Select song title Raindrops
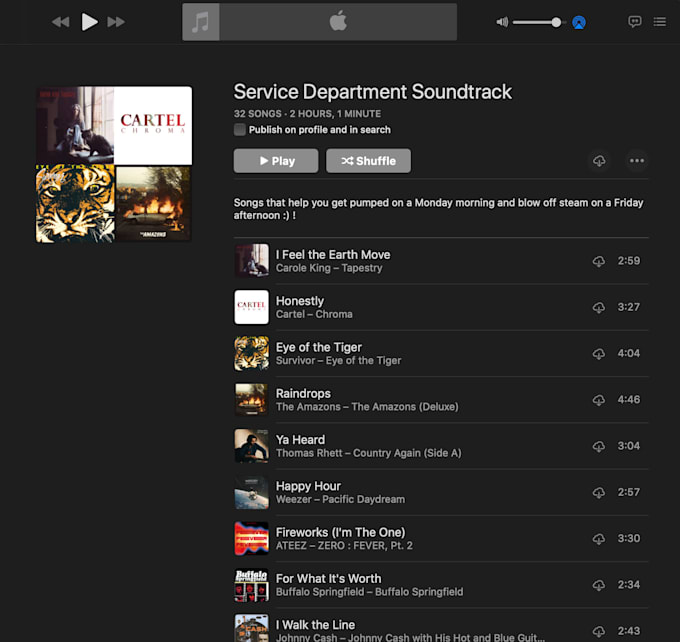 303,393
